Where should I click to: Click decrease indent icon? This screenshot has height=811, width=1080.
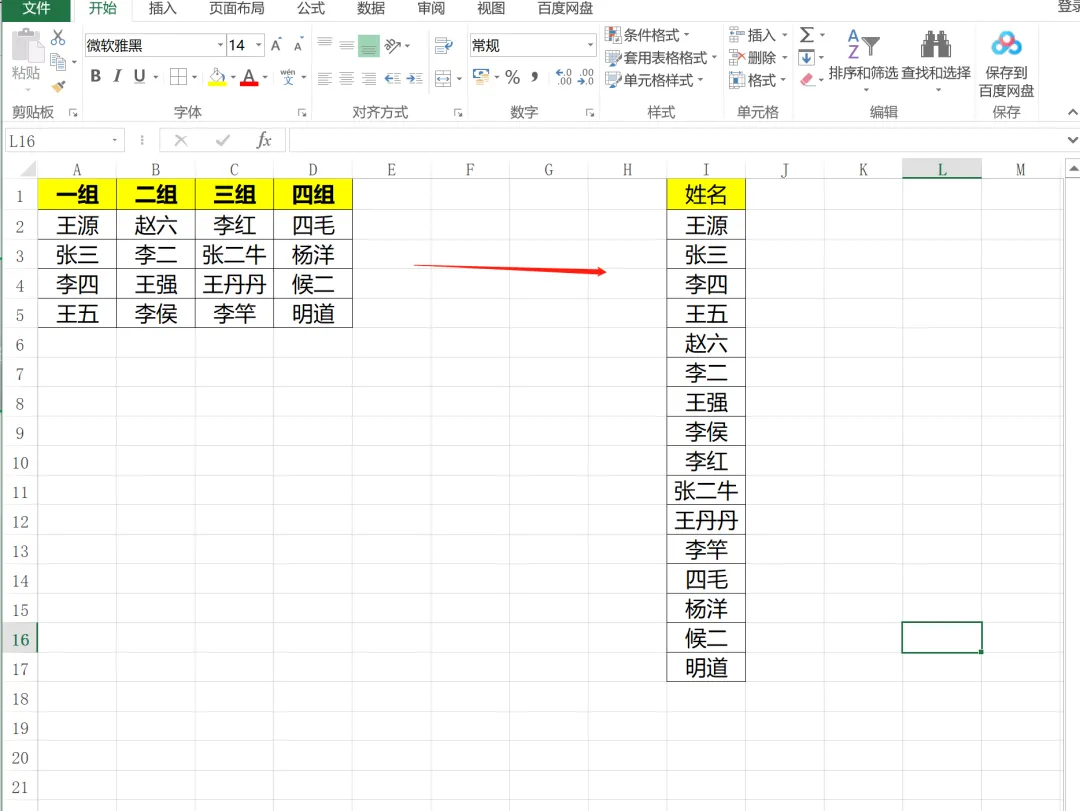click(393, 78)
